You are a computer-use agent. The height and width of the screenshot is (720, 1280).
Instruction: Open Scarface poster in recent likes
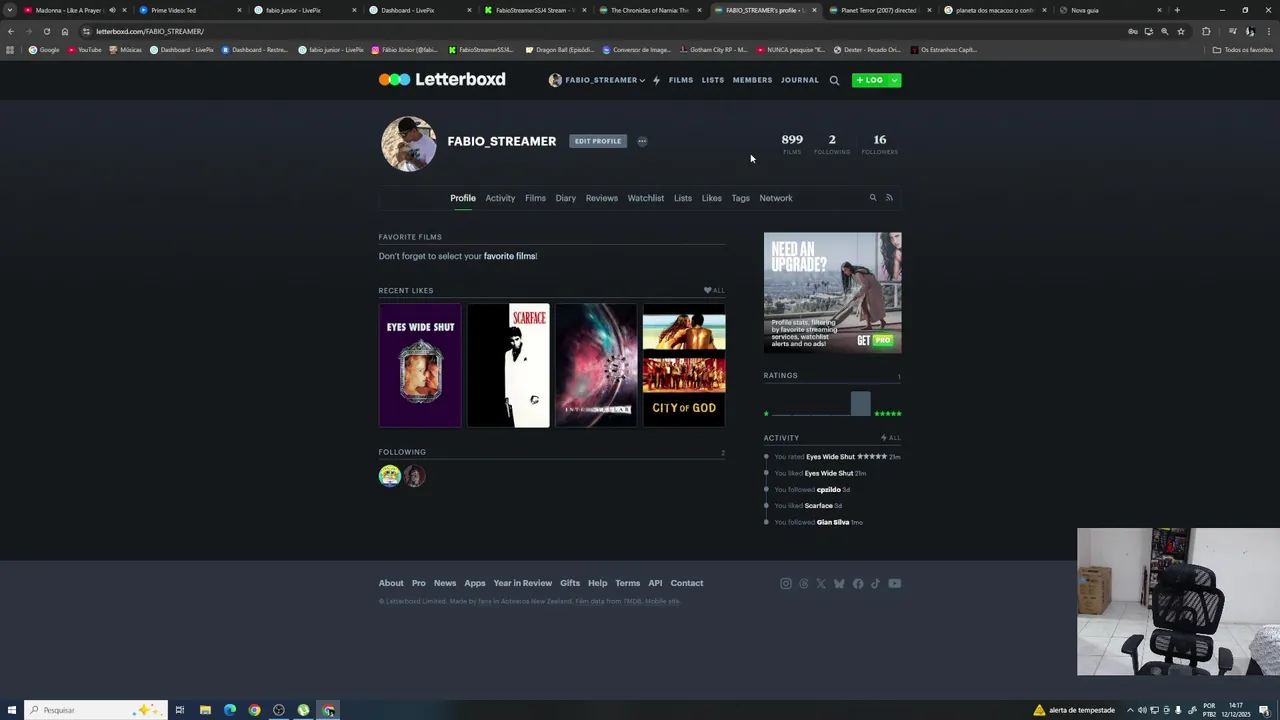point(508,365)
